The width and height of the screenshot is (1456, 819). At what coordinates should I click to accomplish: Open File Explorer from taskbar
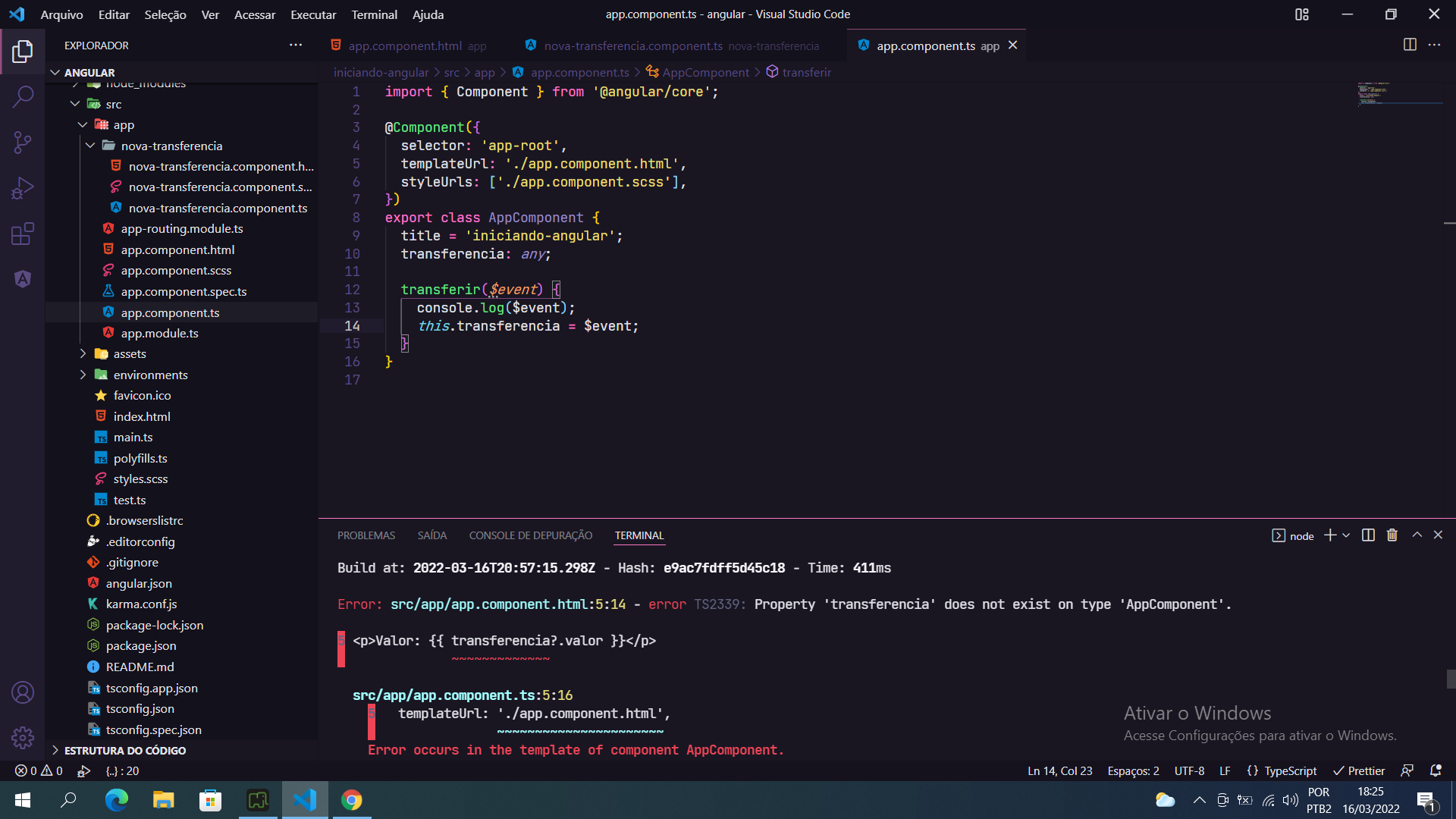[x=163, y=800]
